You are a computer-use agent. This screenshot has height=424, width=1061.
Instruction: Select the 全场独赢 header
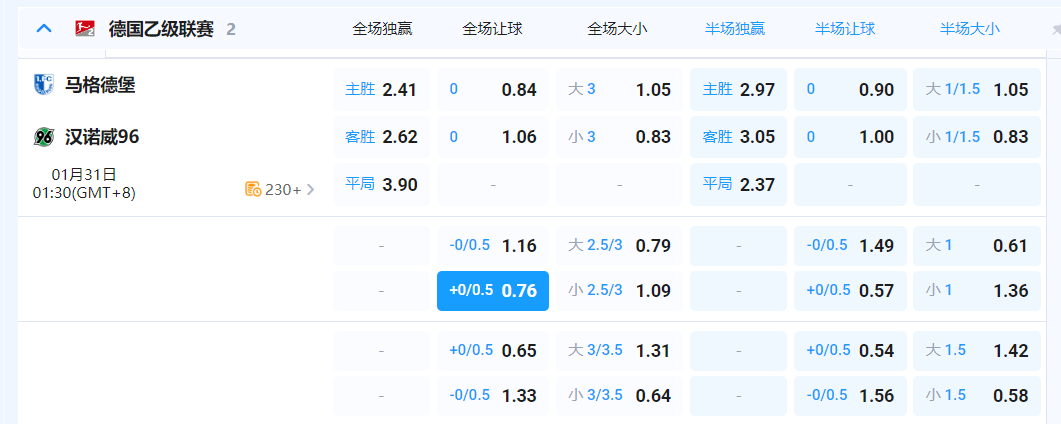click(x=382, y=29)
